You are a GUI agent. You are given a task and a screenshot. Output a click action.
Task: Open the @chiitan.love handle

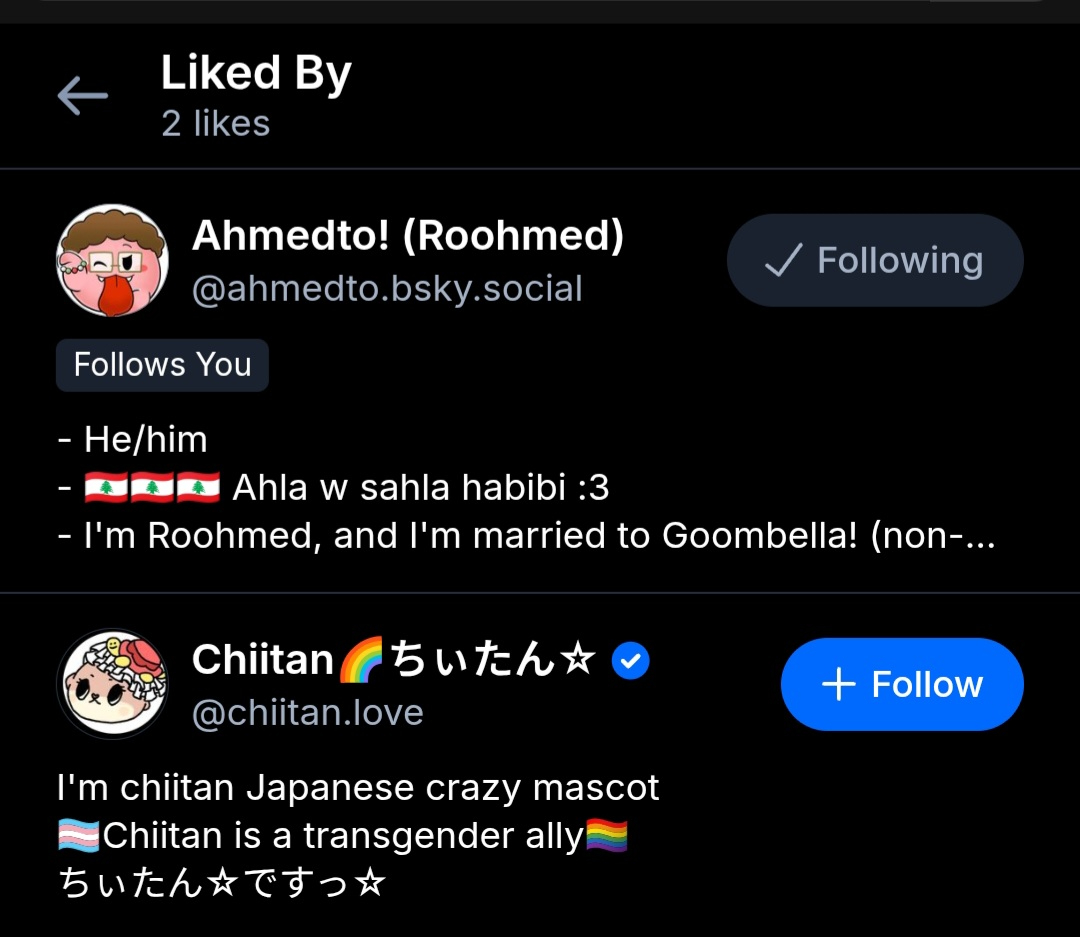coord(308,713)
